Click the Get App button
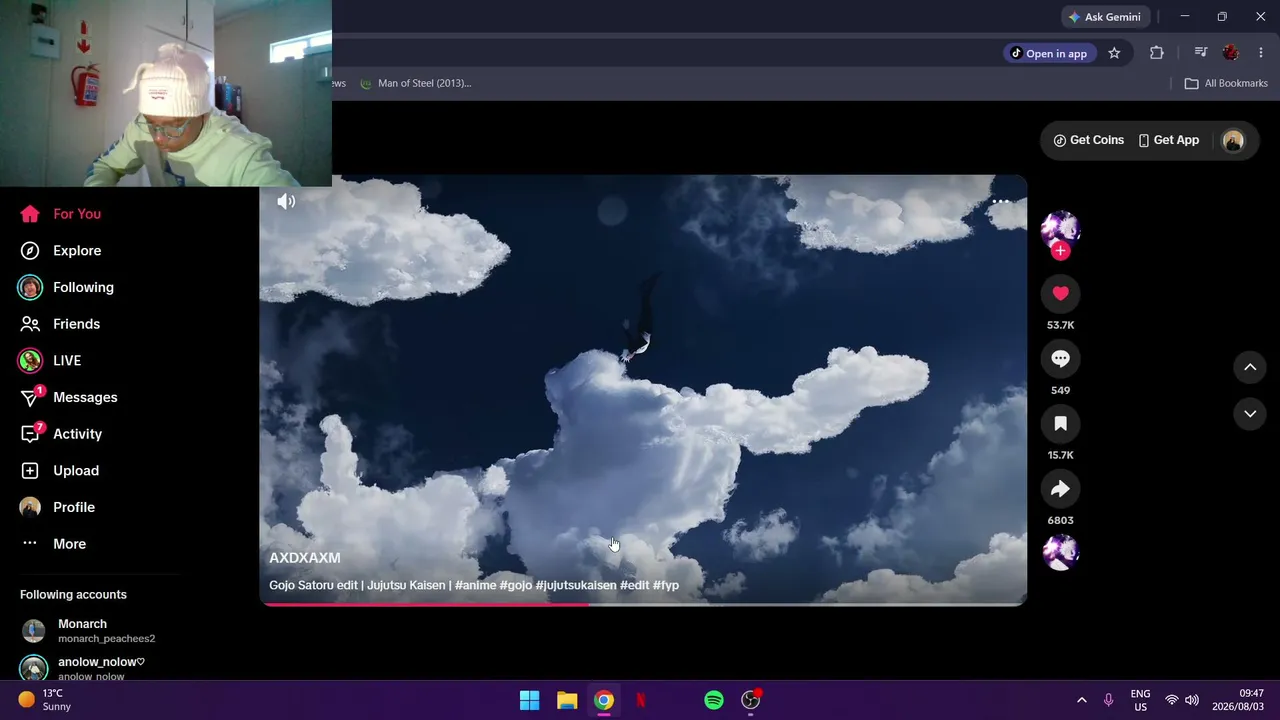This screenshot has height=720, width=1280. [1168, 140]
